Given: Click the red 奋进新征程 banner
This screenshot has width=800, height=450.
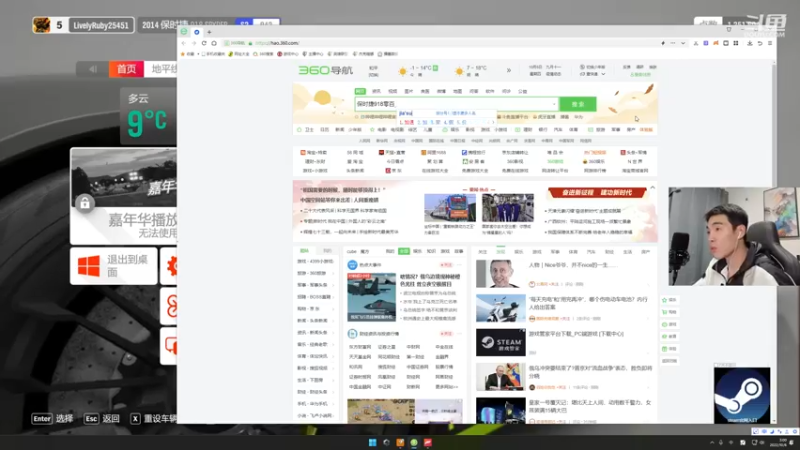Looking at the screenshot, I should 596,192.
